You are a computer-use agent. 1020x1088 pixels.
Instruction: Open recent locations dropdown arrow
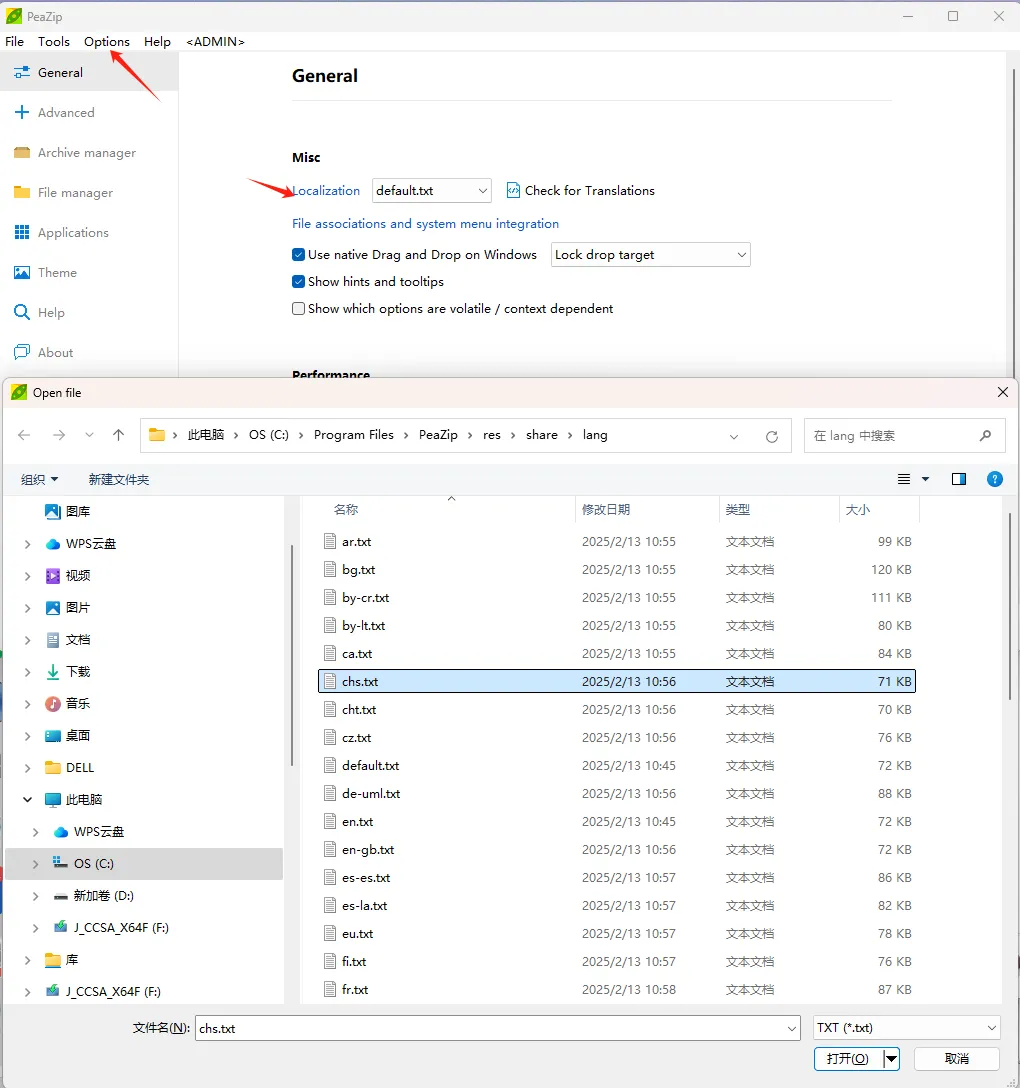pos(89,435)
